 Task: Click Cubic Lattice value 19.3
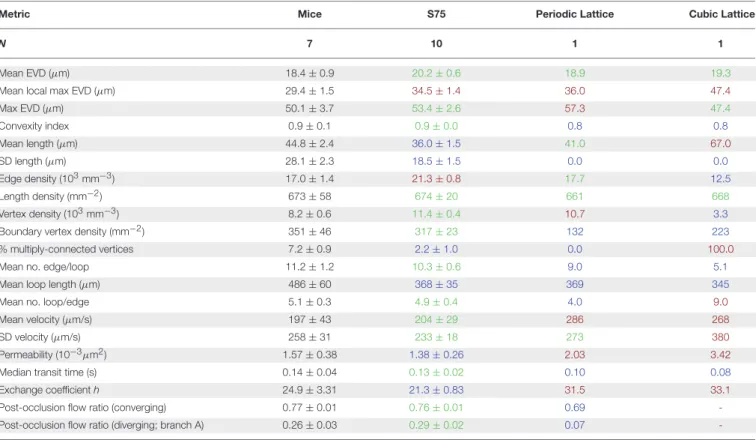click(720, 73)
